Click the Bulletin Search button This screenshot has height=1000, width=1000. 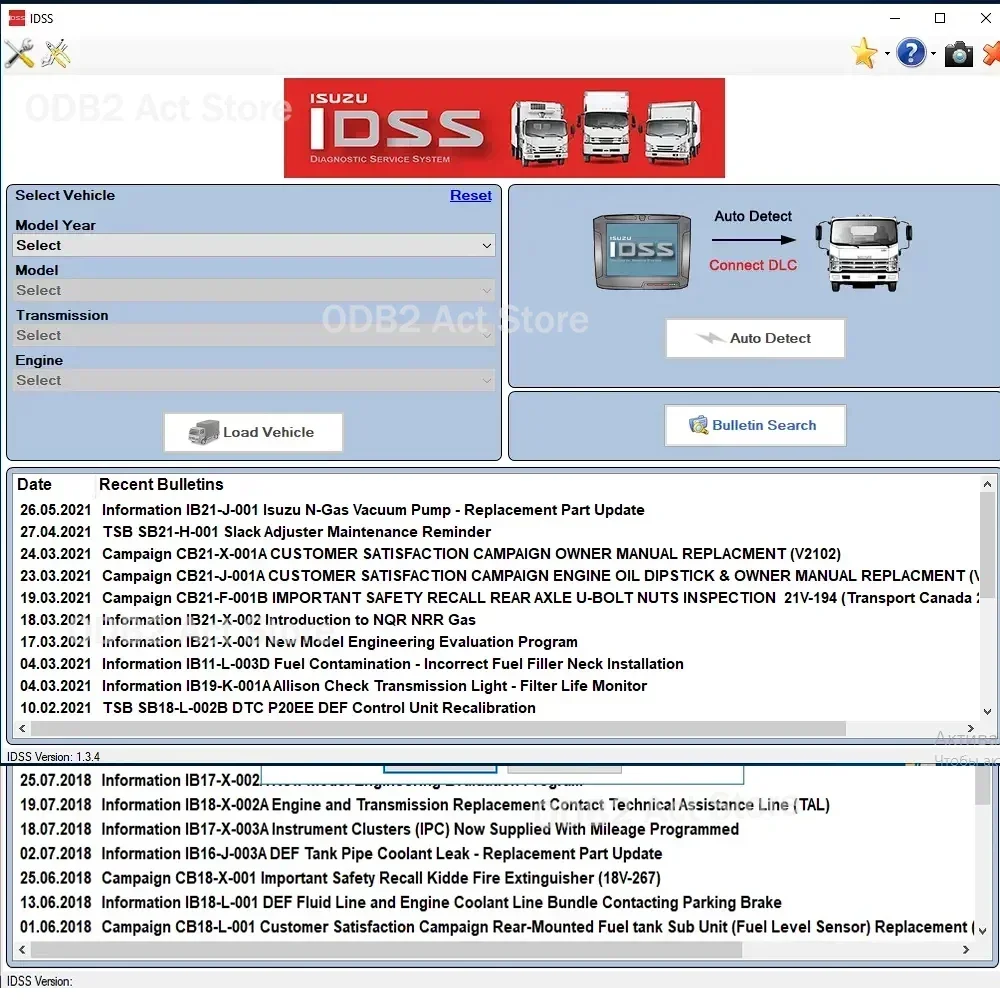(755, 425)
